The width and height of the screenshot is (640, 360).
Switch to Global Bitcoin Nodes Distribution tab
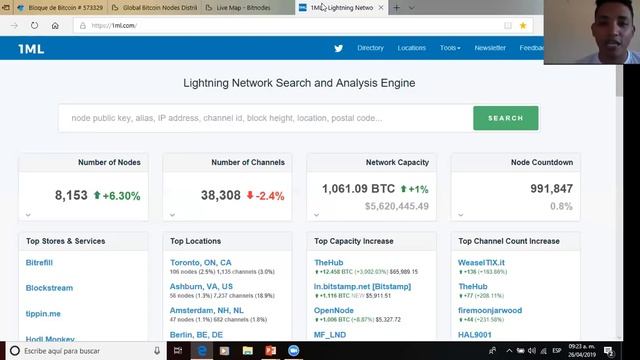pyautogui.click(x=154, y=7)
